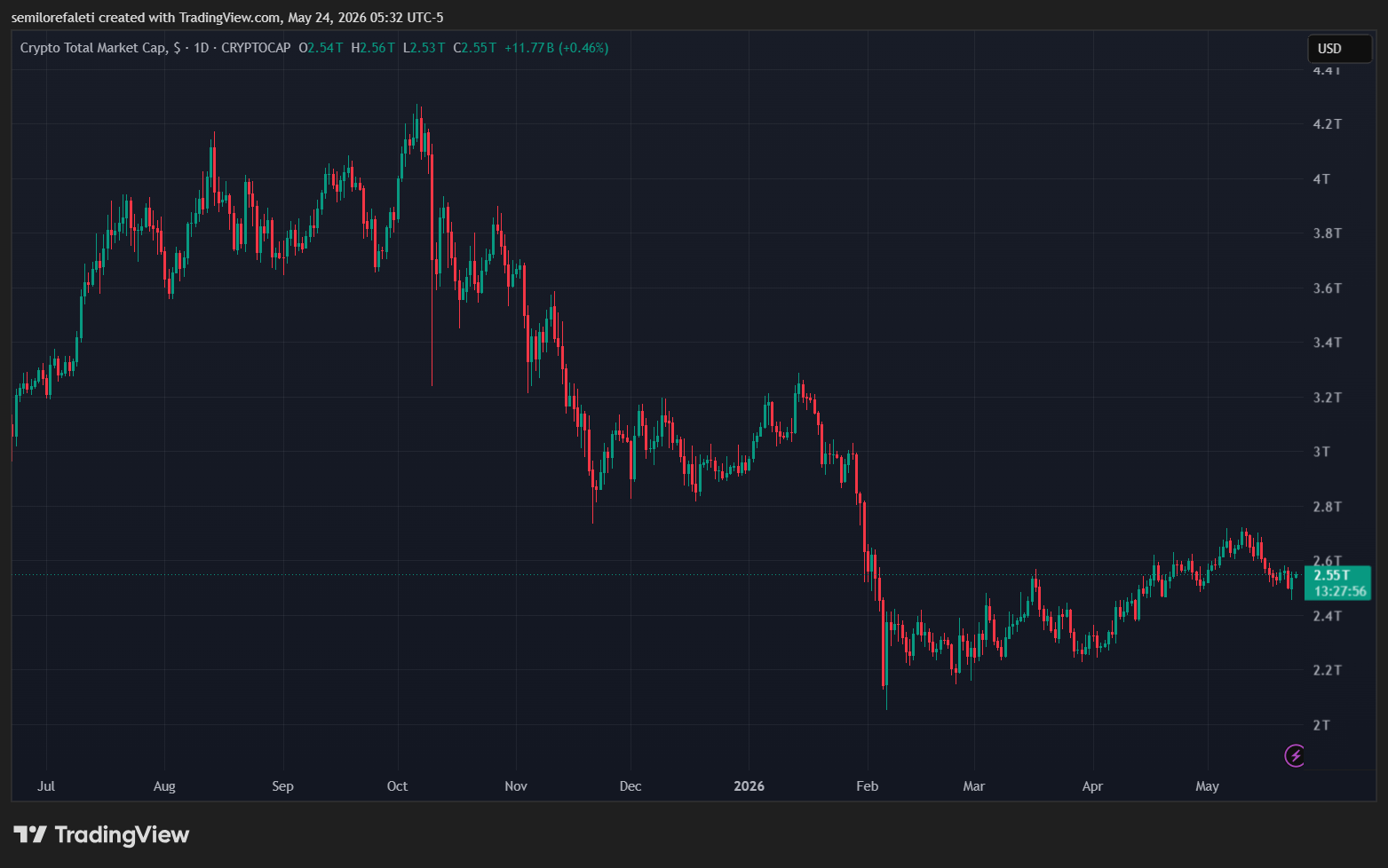
Task: Click the 3.6T price axis label
Action: pyautogui.click(x=1327, y=288)
